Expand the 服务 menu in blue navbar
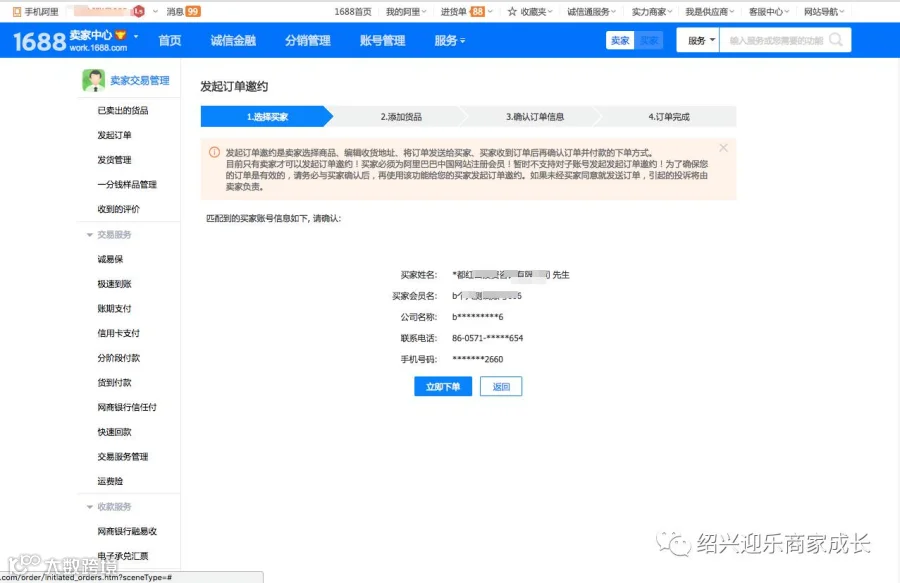900x583 pixels. tap(449, 41)
